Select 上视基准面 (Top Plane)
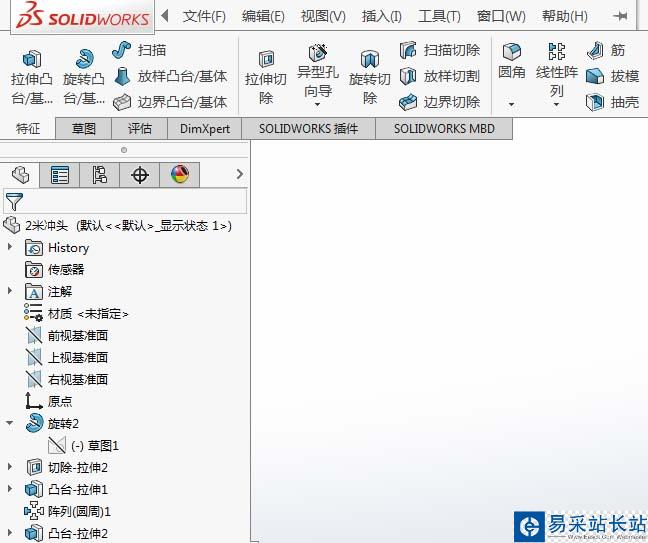The image size is (648, 543). (x=67, y=357)
